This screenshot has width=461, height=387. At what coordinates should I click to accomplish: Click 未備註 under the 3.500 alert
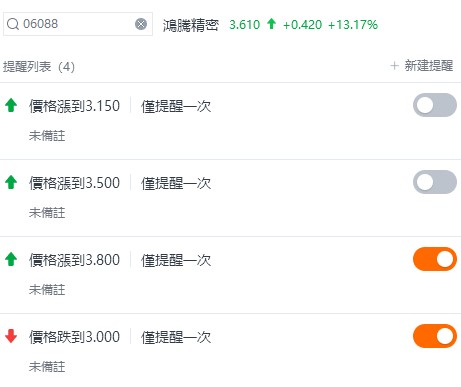47,213
